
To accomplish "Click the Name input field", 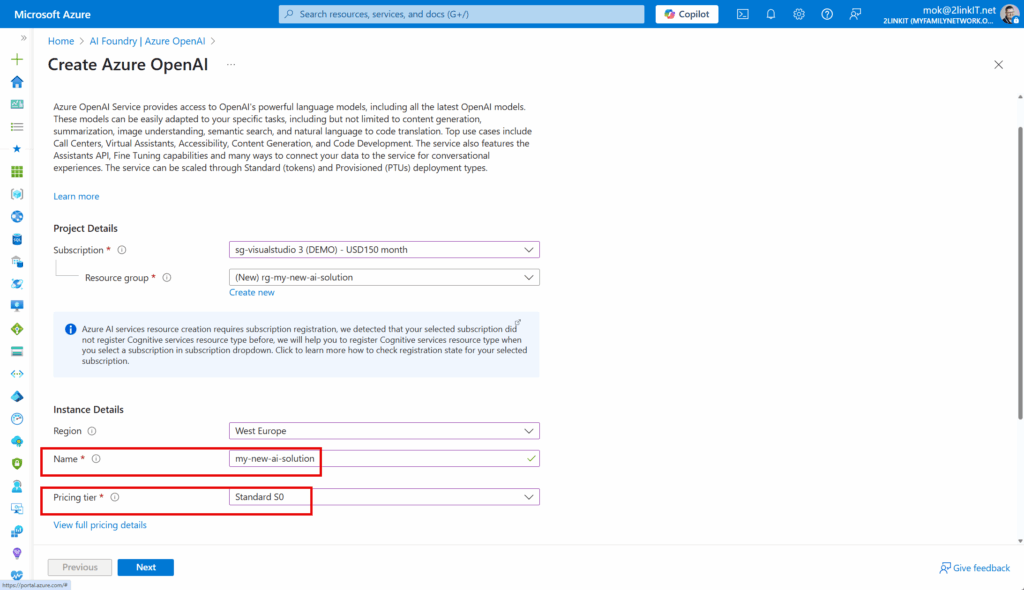I will [384, 459].
